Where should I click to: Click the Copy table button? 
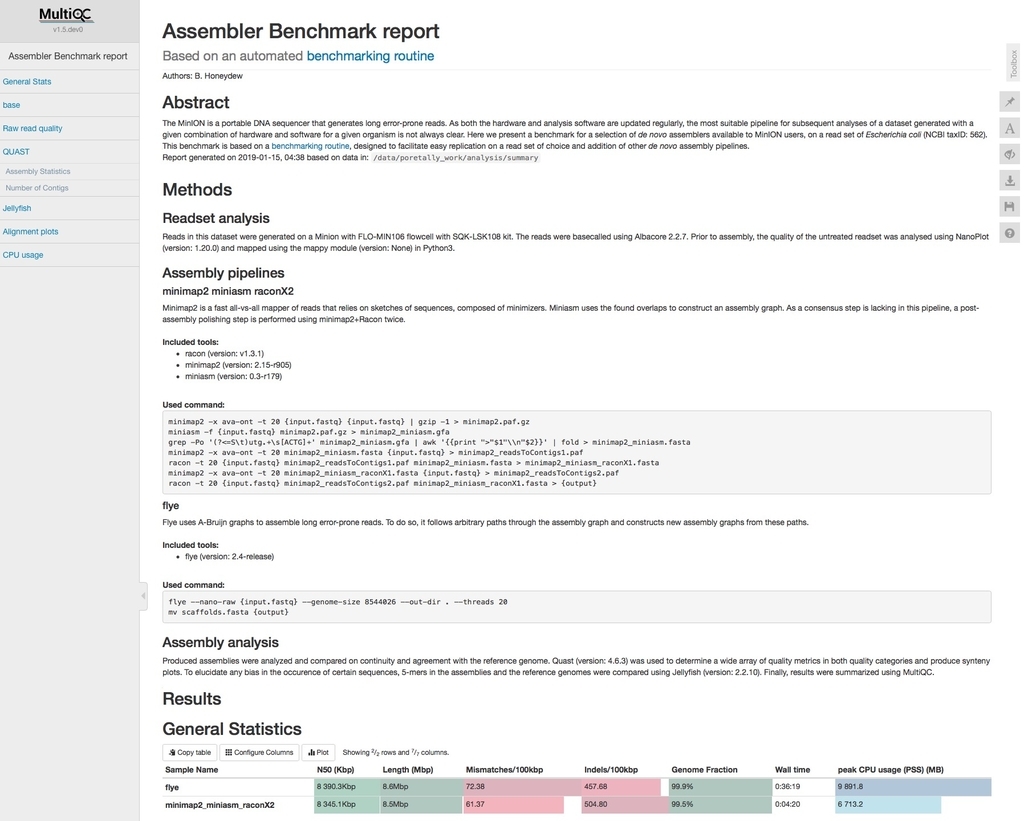click(x=189, y=752)
